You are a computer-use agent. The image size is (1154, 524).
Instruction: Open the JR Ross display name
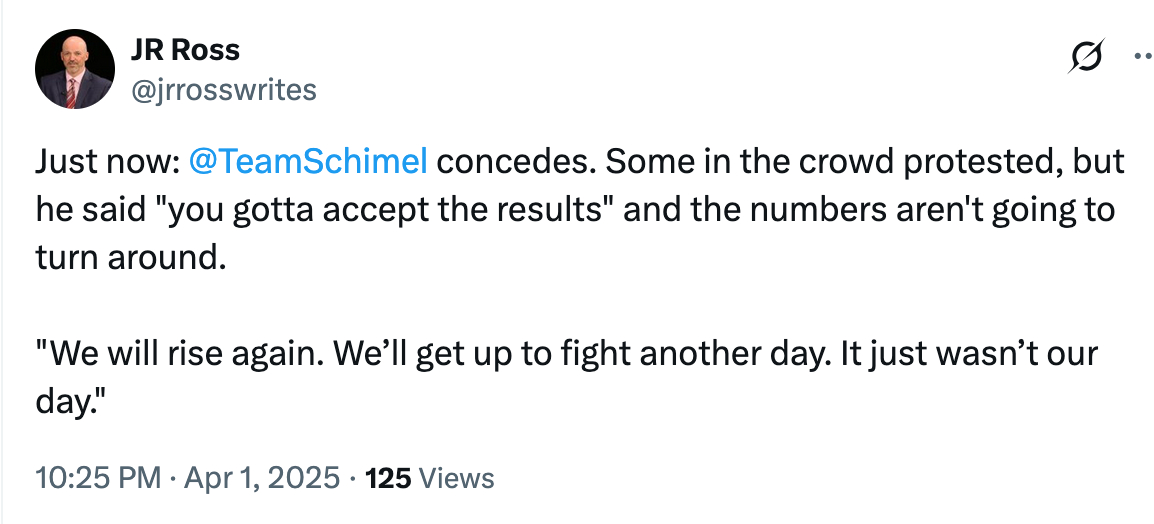(185, 50)
